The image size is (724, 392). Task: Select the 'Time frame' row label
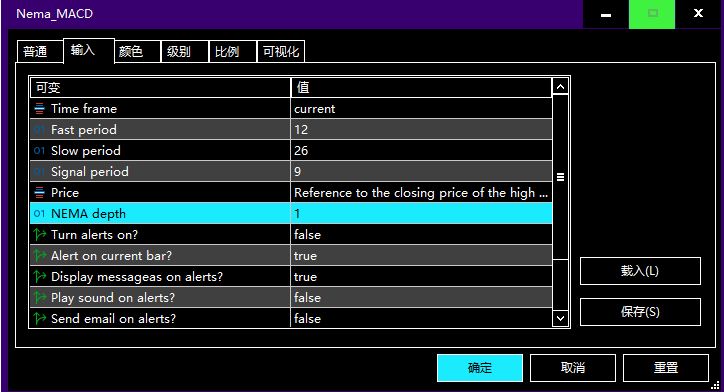click(84, 109)
